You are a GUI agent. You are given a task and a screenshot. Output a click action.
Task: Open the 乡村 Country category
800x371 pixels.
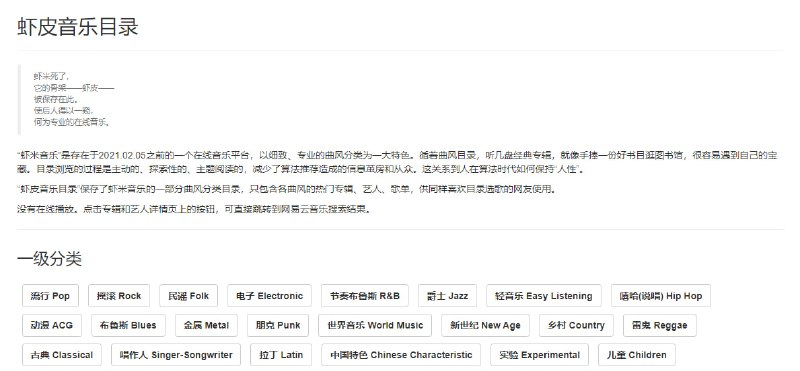coord(576,325)
